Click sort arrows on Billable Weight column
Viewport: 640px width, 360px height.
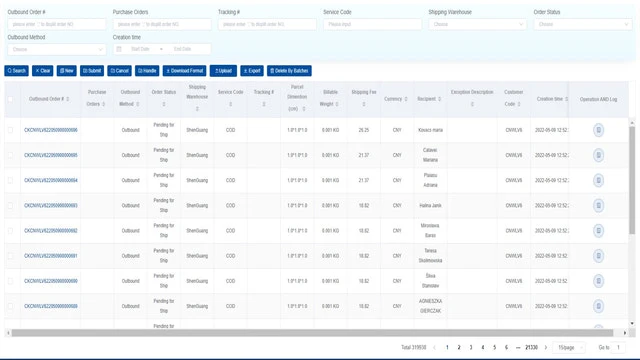click(337, 104)
